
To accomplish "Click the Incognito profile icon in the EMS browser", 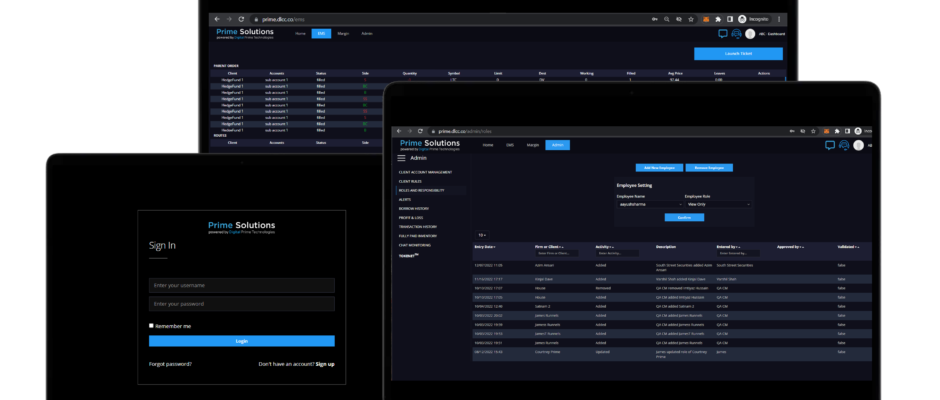I will (x=742, y=19).
